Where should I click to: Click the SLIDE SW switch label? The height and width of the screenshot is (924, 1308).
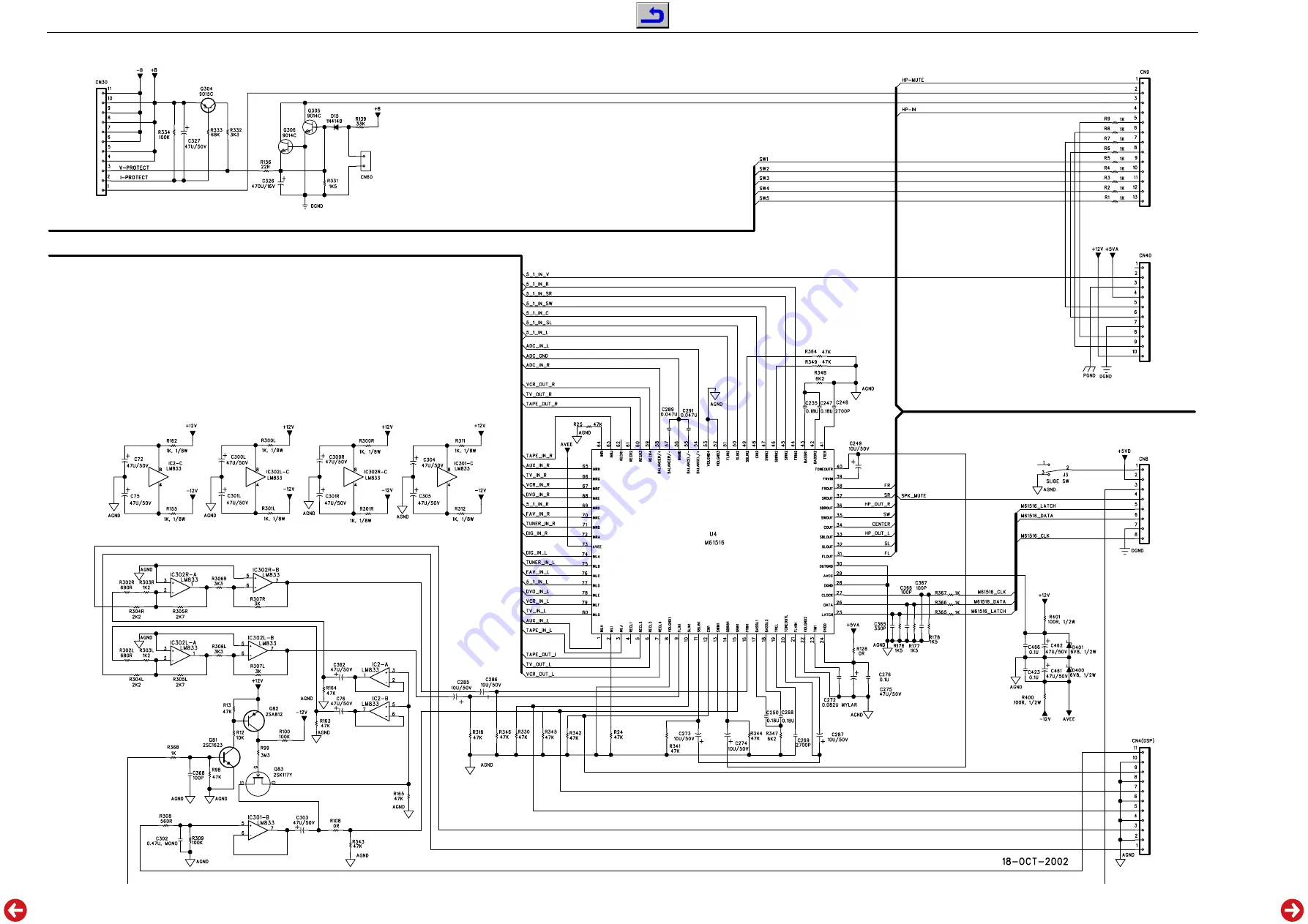(x=1058, y=481)
